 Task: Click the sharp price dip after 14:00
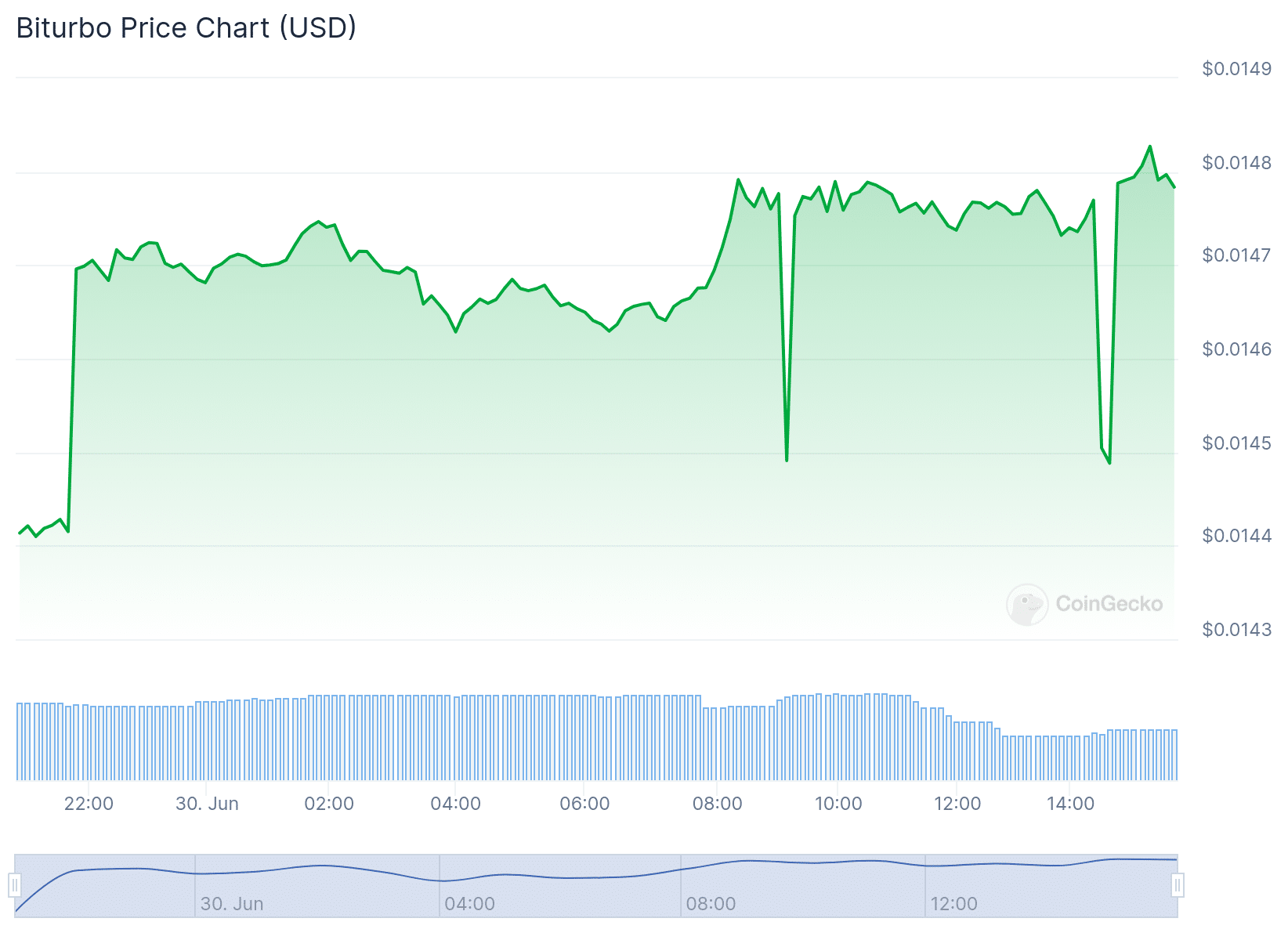pos(1109,463)
